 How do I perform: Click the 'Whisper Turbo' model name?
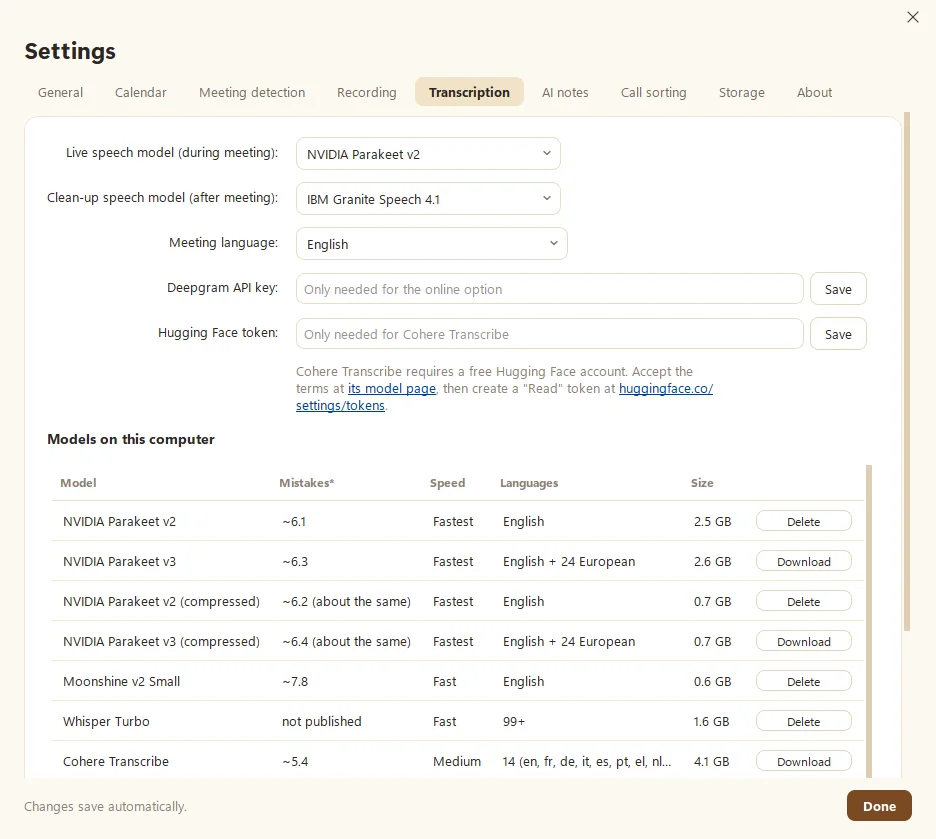(106, 721)
